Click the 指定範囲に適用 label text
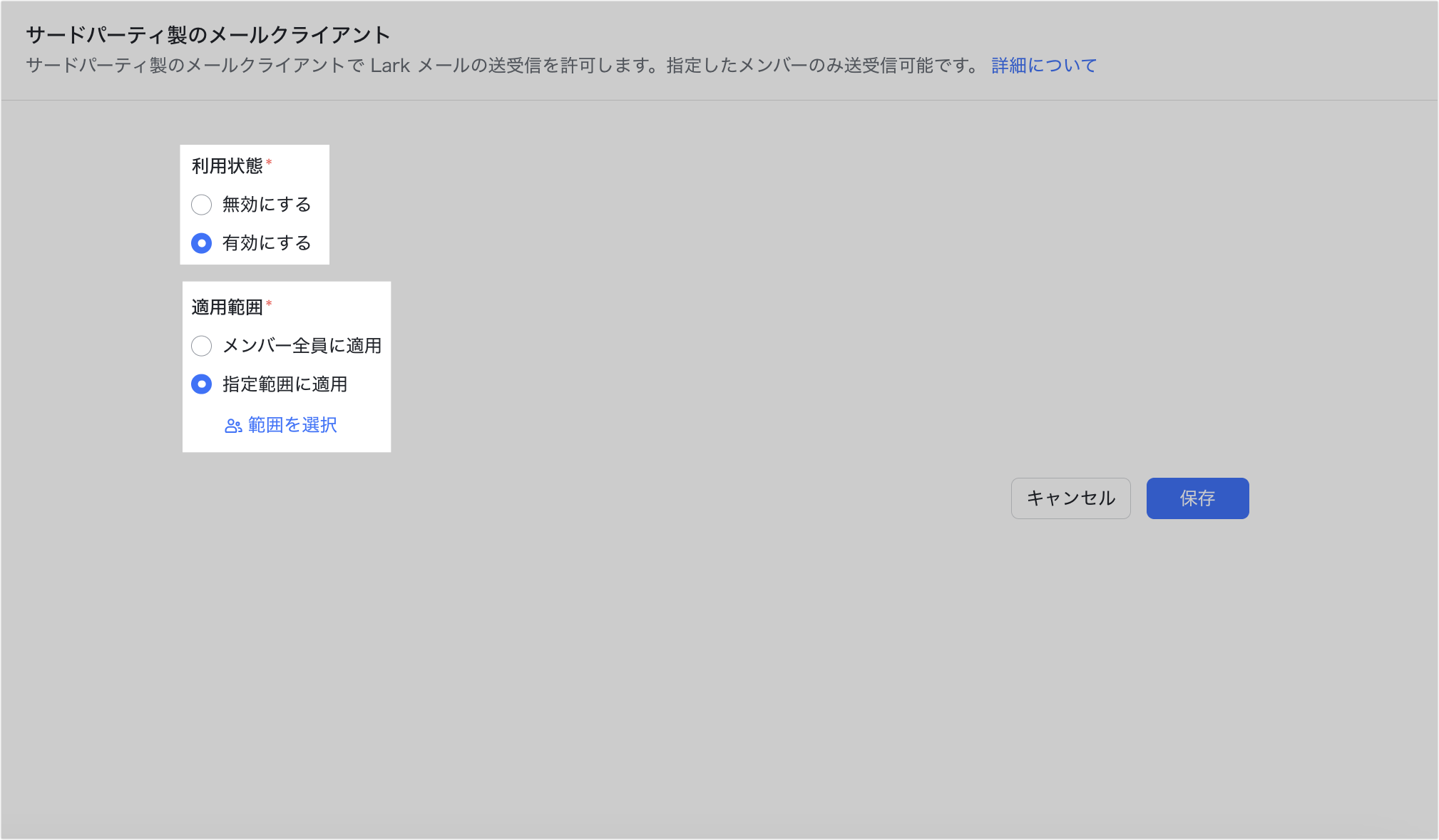1439x840 pixels. point(285,384)
